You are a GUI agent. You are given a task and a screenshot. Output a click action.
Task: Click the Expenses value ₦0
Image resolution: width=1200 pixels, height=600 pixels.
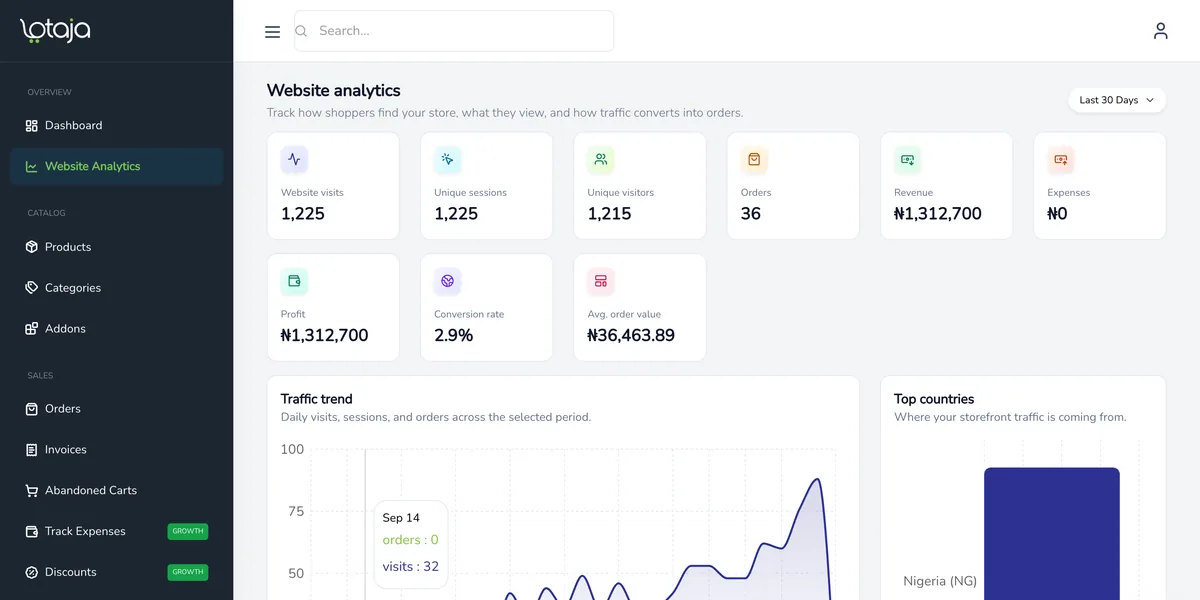point(1057,214)
